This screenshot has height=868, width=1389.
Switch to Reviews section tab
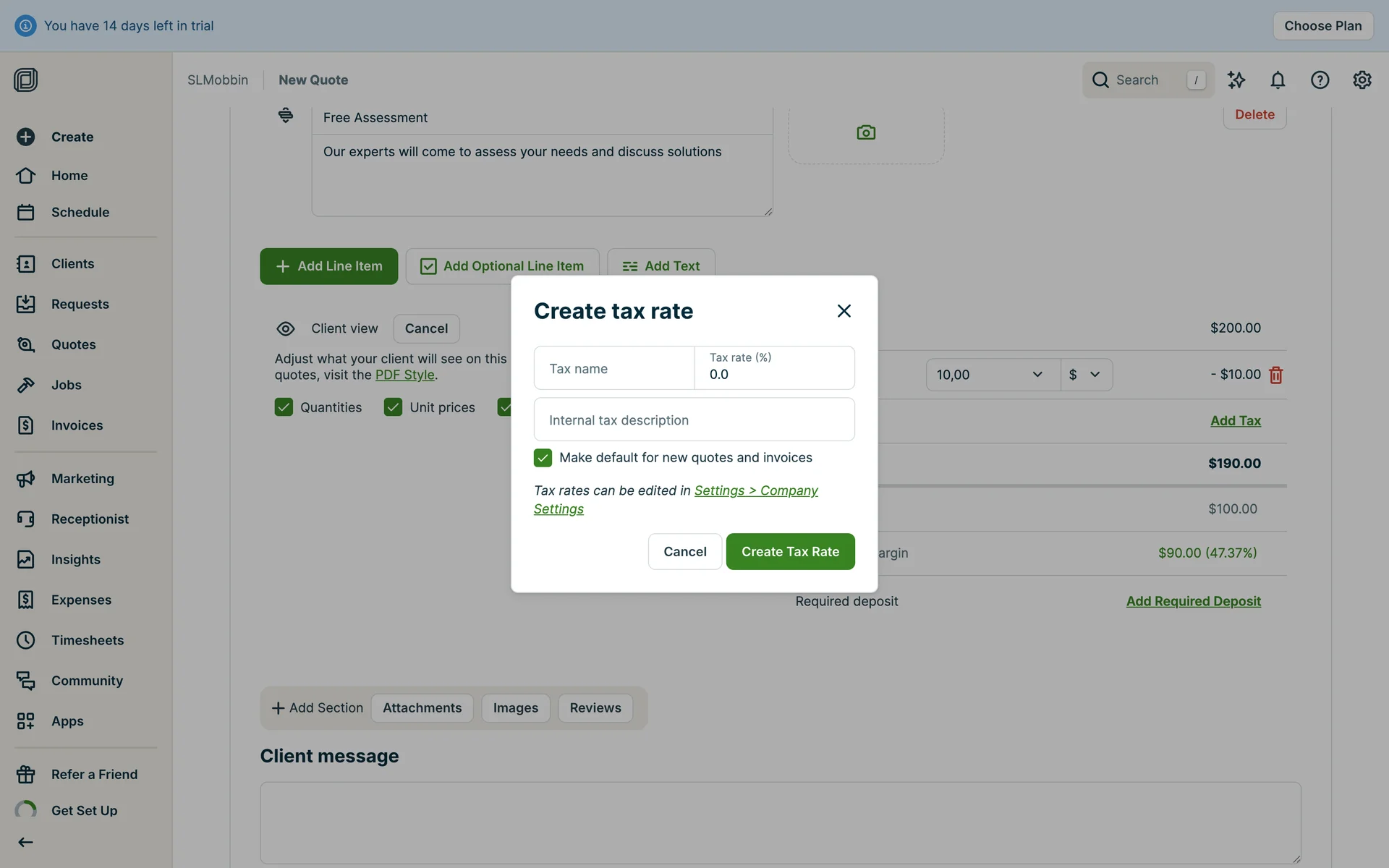[x=595, y=707]
